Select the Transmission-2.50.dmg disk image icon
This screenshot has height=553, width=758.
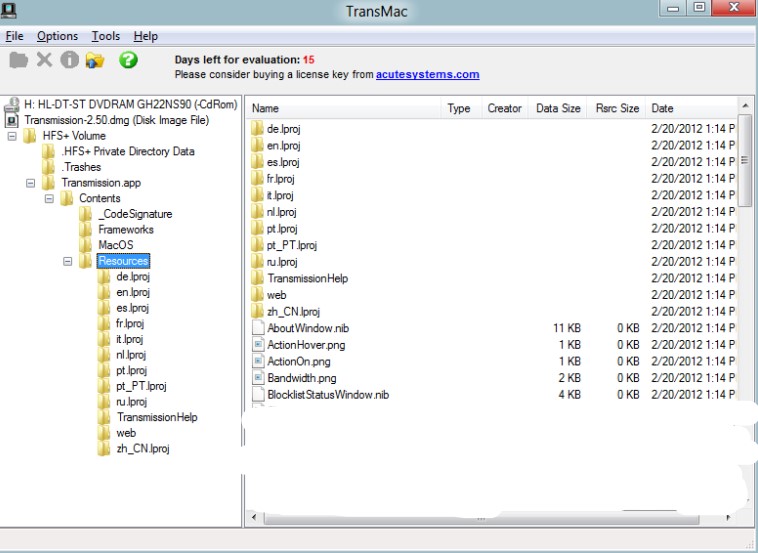tap(13, 120)
